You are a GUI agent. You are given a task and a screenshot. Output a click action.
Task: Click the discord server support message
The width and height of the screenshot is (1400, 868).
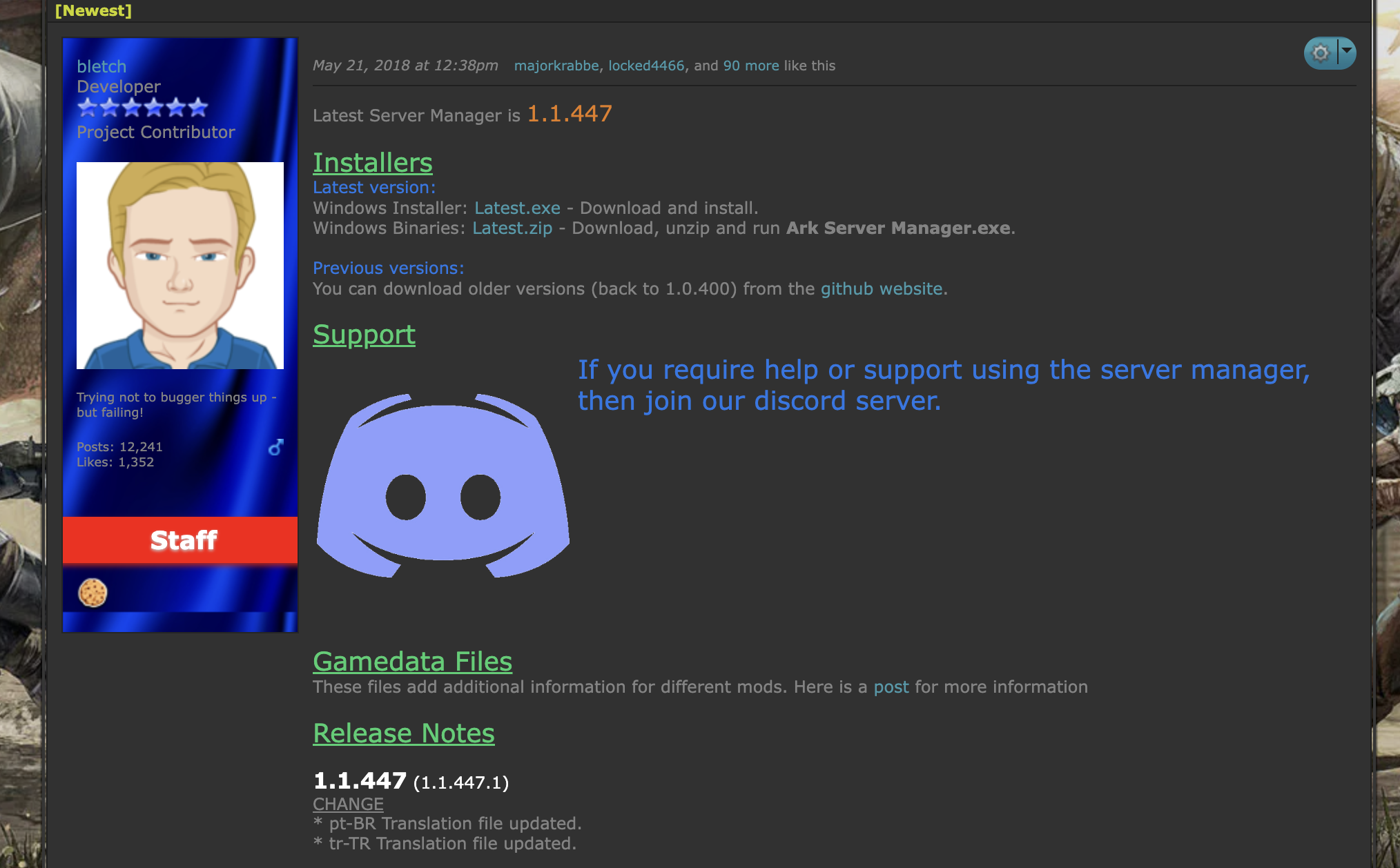[x=944, y=385]
